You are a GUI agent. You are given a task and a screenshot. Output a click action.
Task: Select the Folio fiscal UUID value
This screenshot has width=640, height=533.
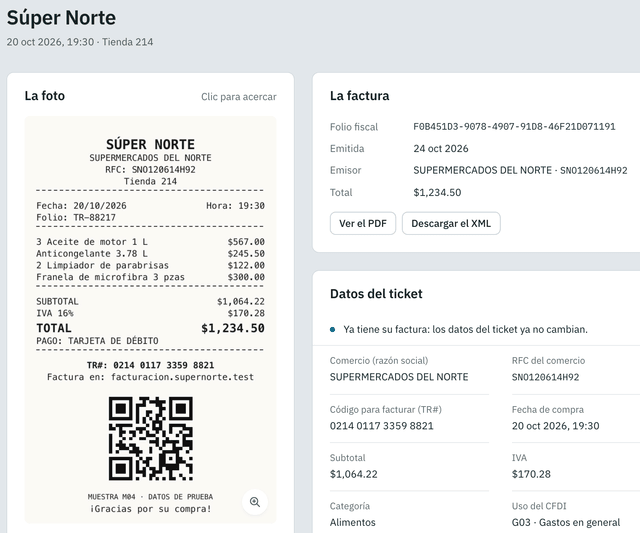pos(514,127)
